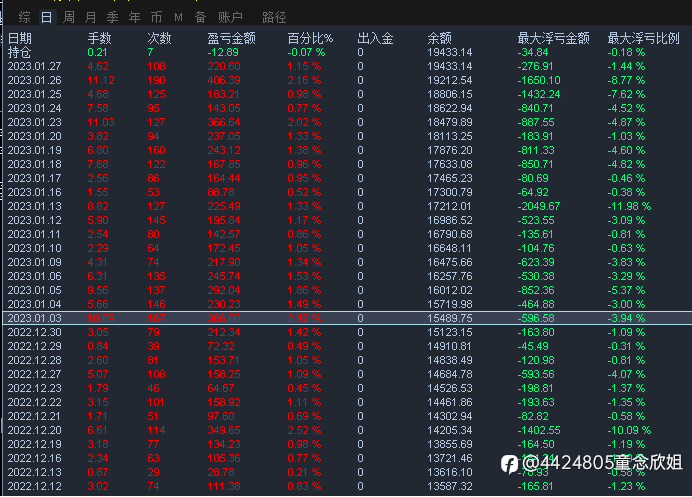The height and width of the screenshot is (497, 692).
Task: Select the 2022.12.21 date row
Action: click(347, 416)
